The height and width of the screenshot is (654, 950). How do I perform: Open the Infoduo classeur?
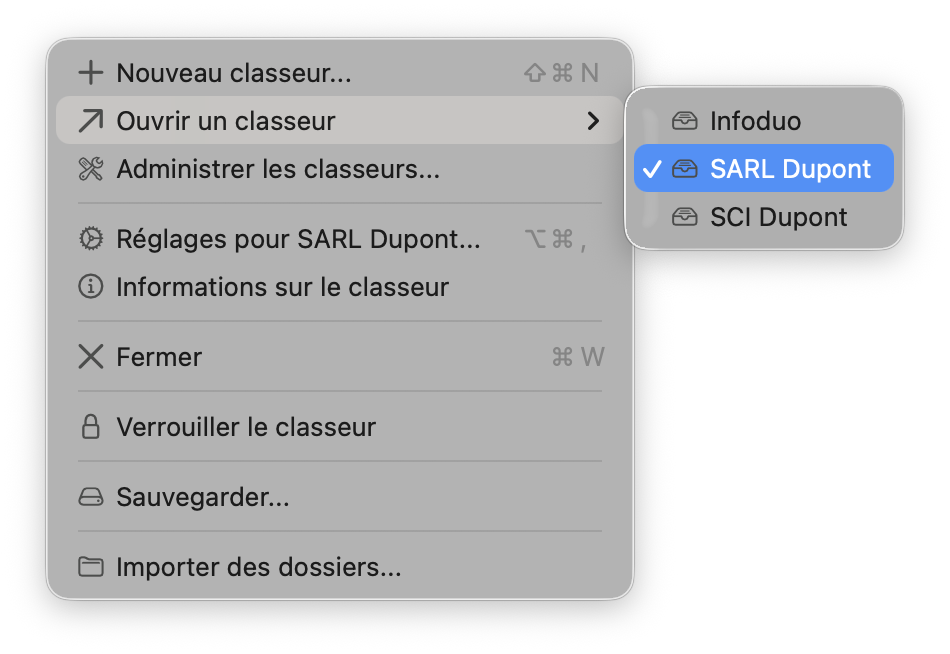755,121
